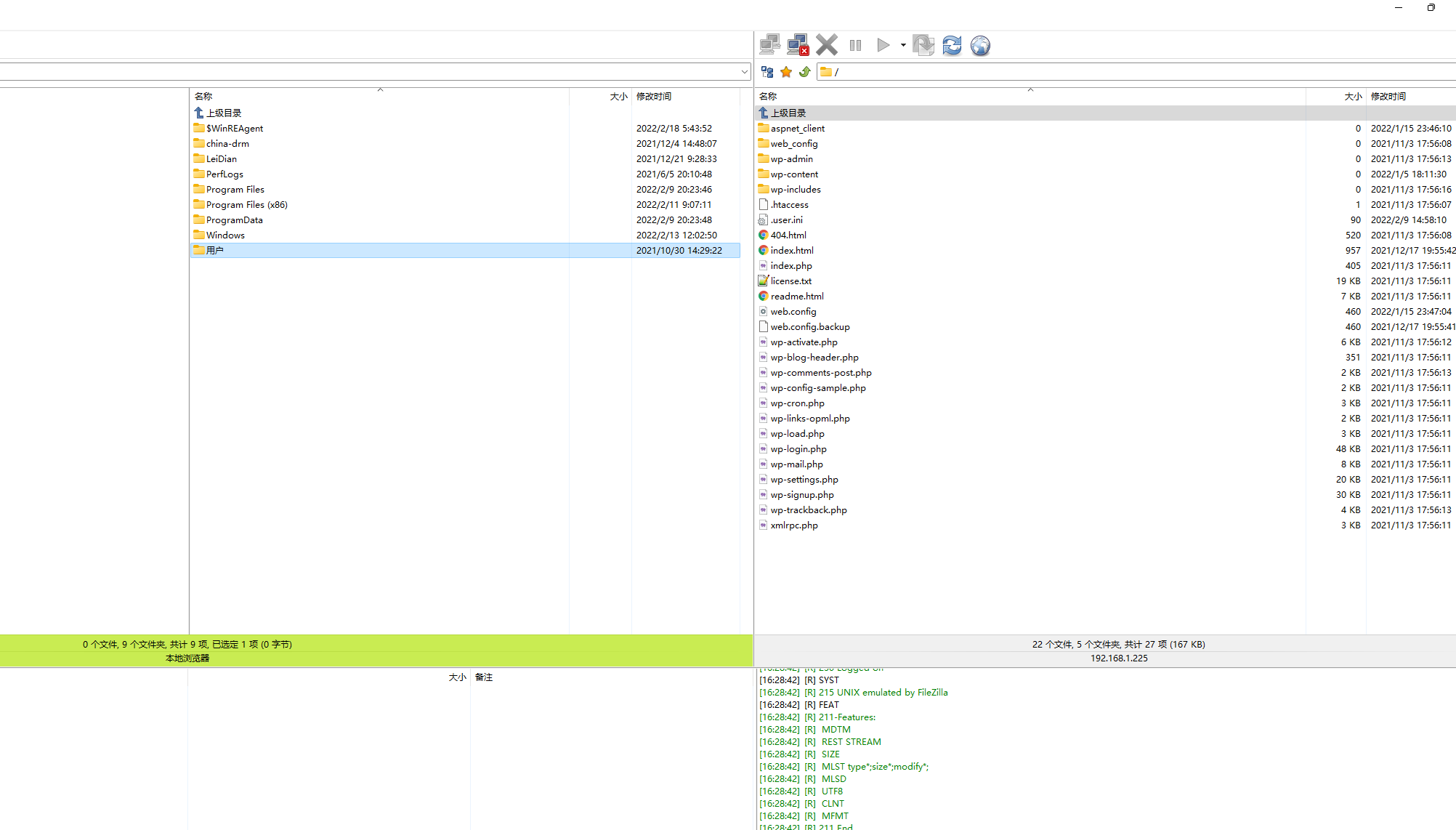The height and width of the screenshot is (830, 1456).
Task: Click the gray X abort transfer icon
Action: [x=827, y=45]
